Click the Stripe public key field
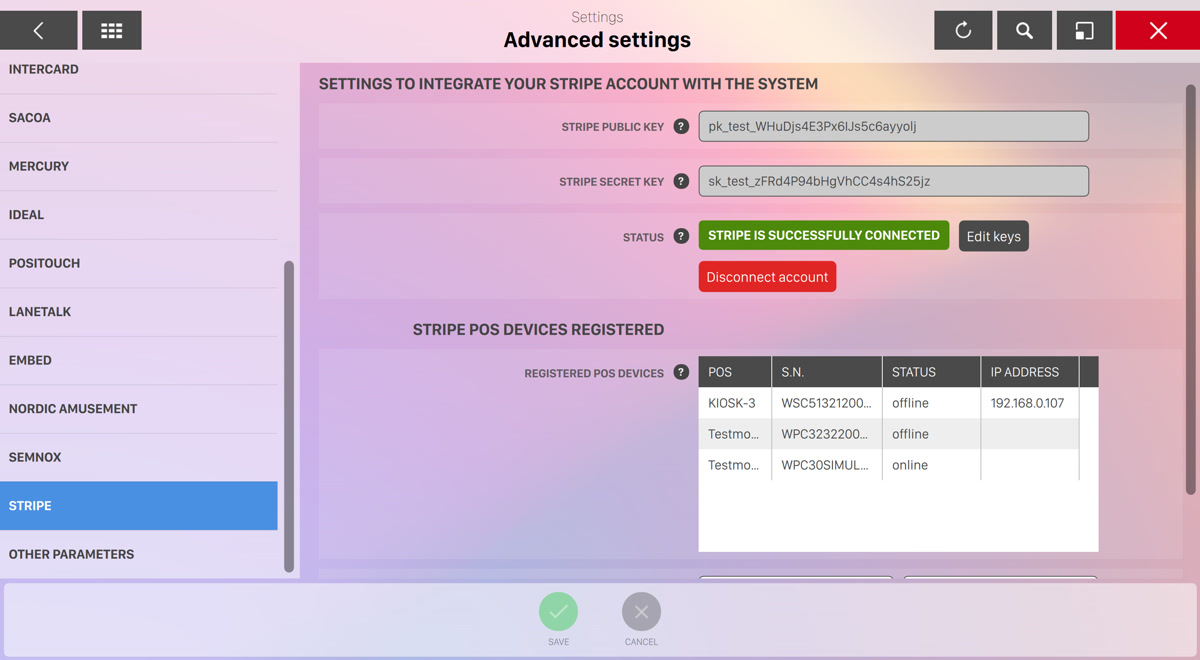This screenshot has height=660, width=1200. (893, 127)
